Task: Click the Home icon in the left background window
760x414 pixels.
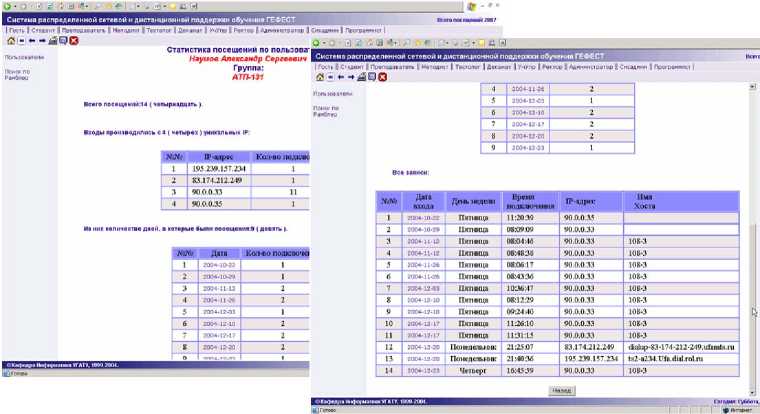Action: [11, 41]
